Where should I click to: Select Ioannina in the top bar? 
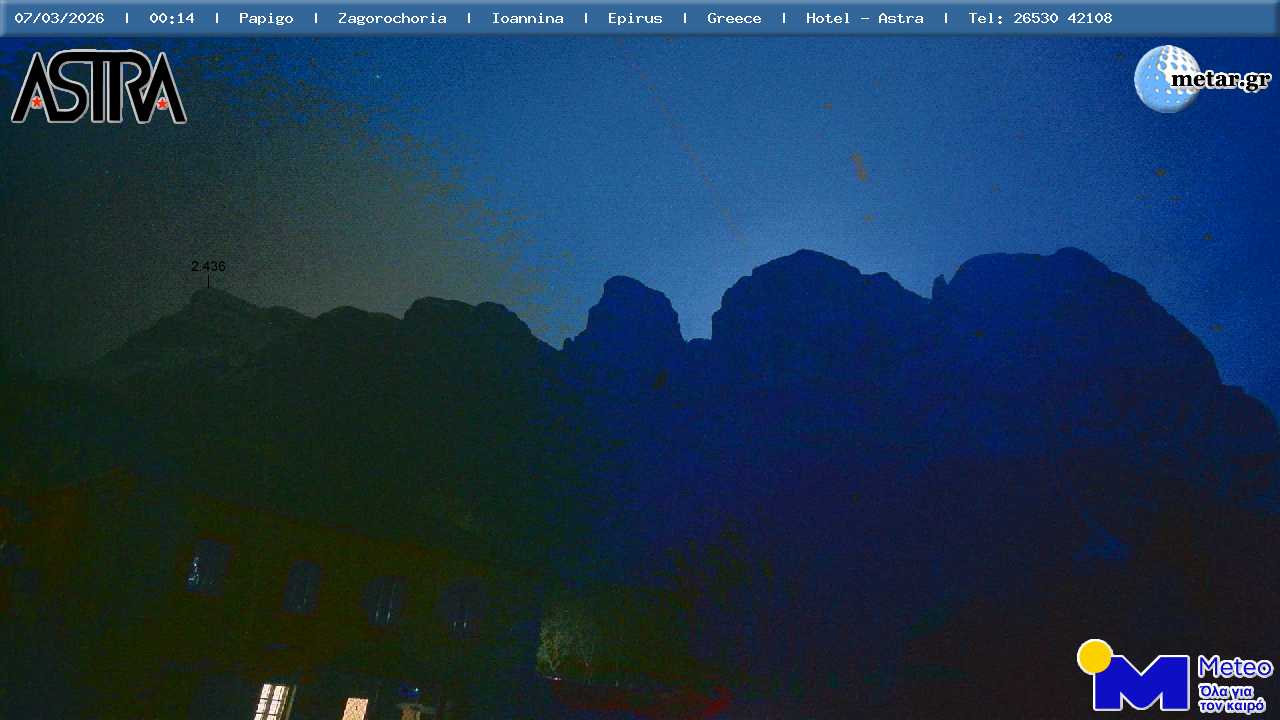click(527, 18)
